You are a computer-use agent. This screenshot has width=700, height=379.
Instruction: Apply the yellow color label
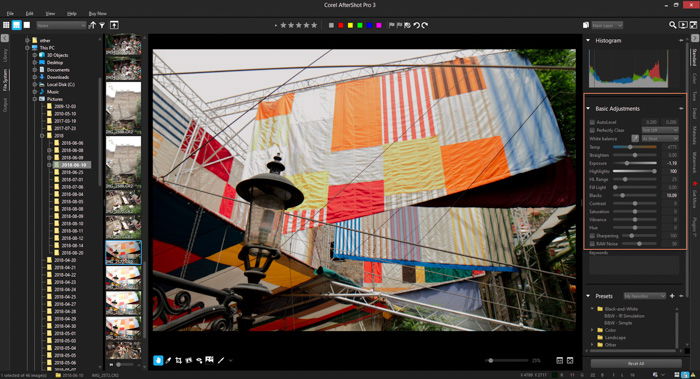point(350,25)
